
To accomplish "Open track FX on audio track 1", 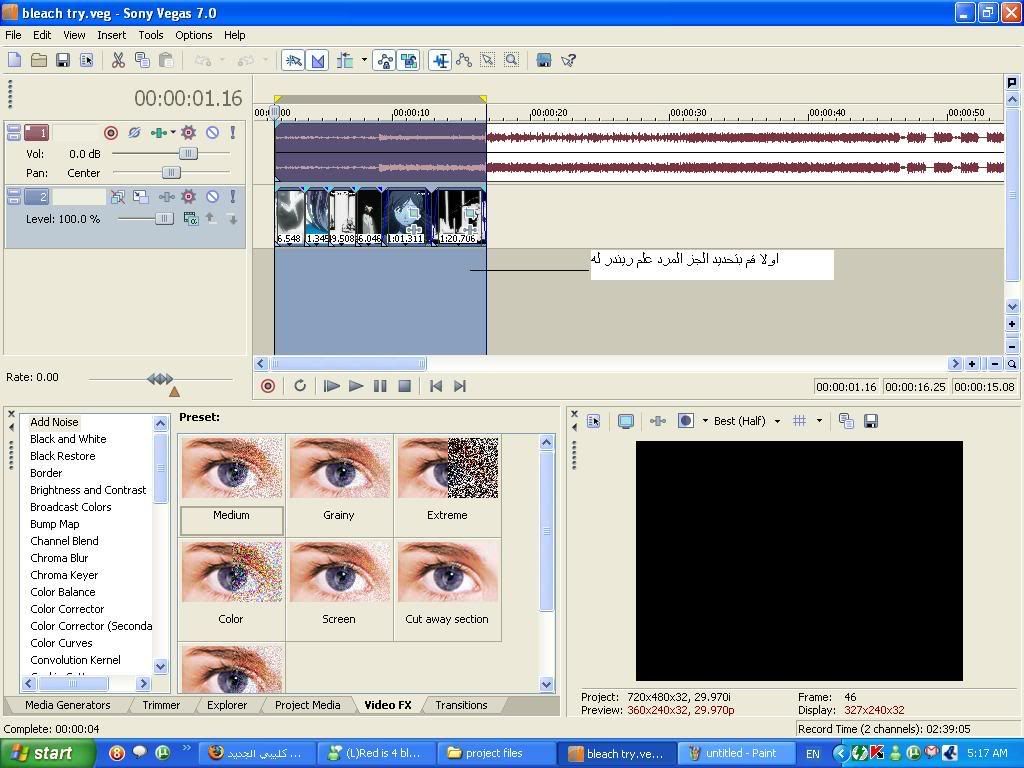I will (x=188, y=133).
